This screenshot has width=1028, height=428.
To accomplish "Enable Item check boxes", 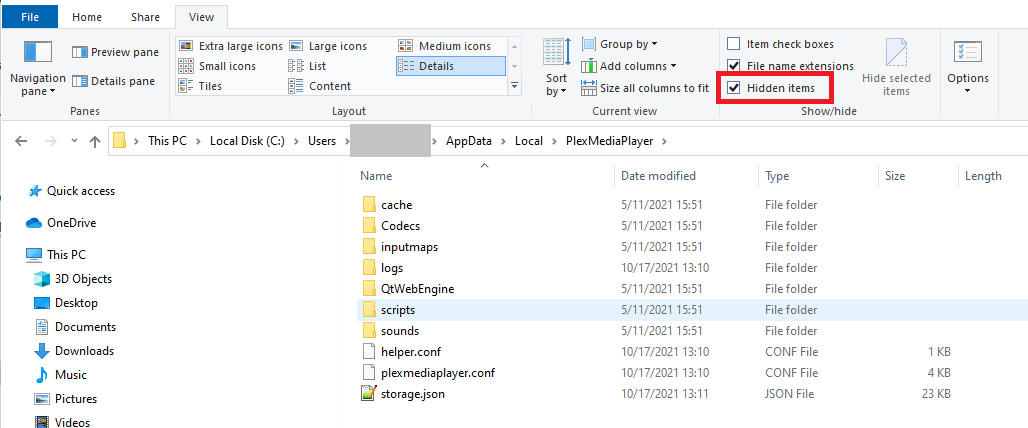I will click(734, 44).
